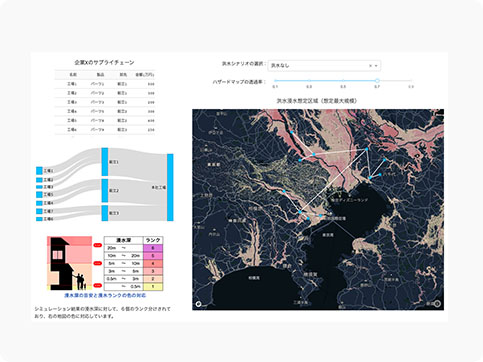Open the Mapbox logo on the map
The image size is (483, 362).
[198, 304]
